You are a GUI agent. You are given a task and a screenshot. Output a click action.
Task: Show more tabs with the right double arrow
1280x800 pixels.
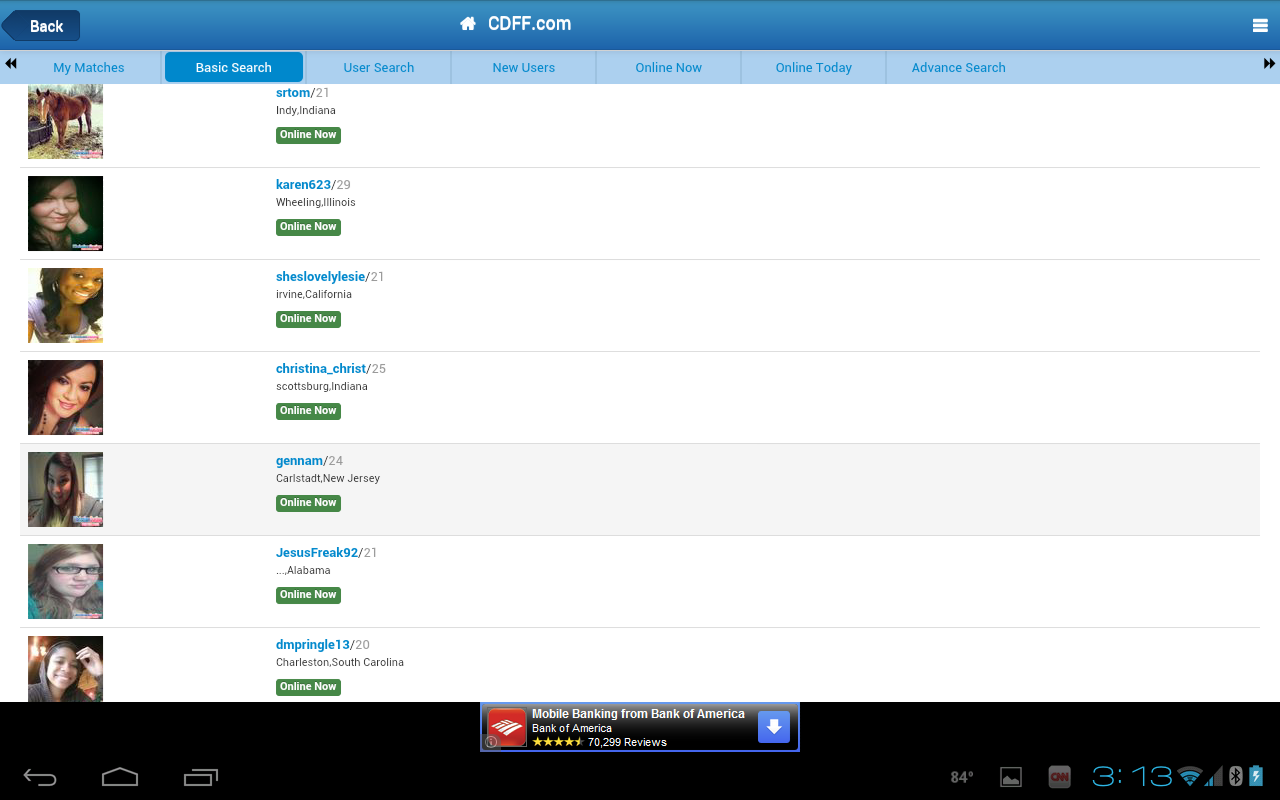1269,64
